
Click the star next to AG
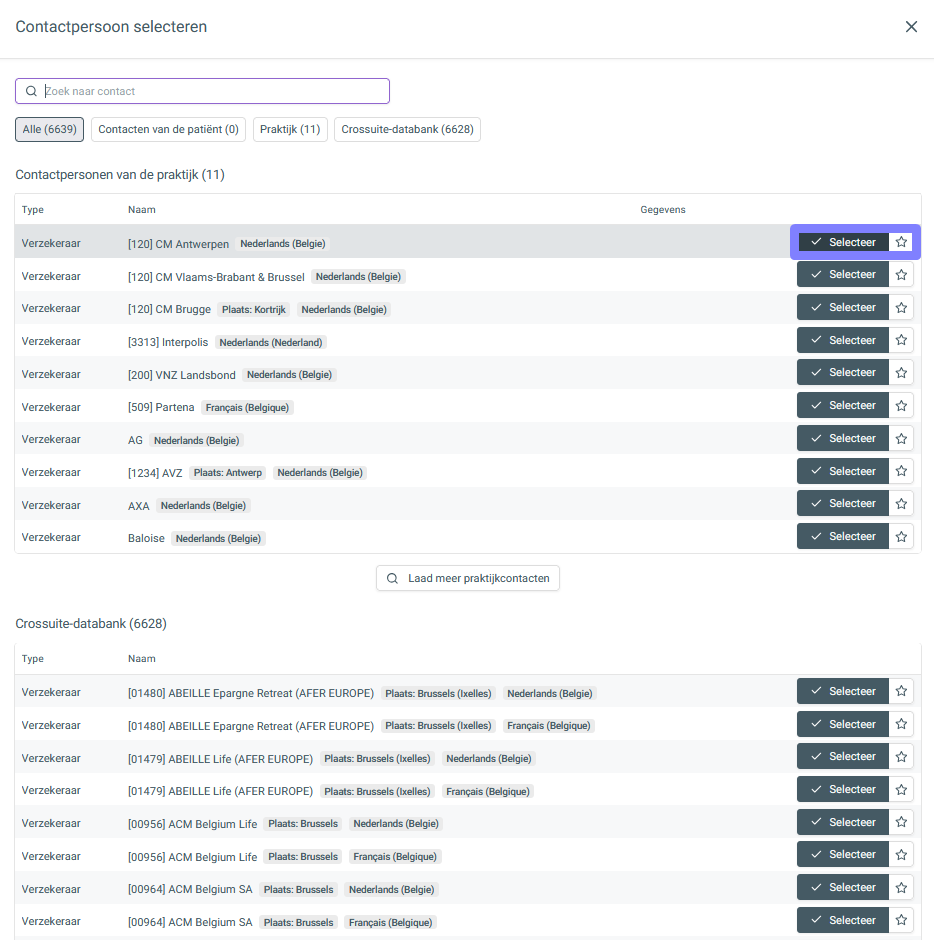point(901,438)
